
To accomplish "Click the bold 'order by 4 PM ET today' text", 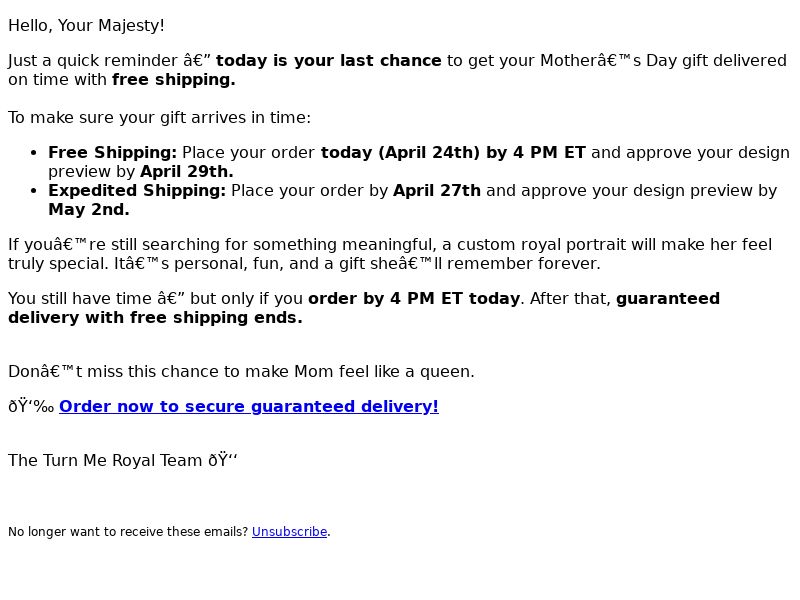I will (x=414, y=298).
